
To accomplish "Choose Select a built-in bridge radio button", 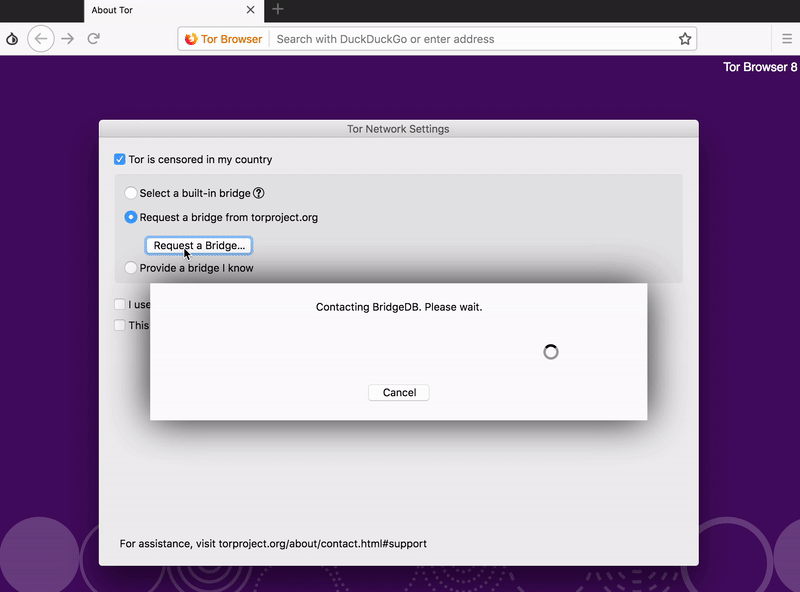I will click(131, 193).
